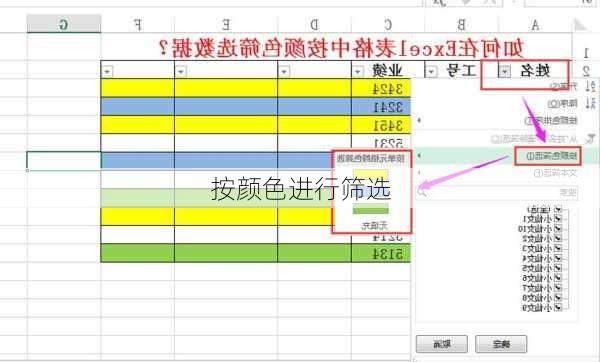Select column header F
Screen dimensions: 600x362
[x=138, y=25]
